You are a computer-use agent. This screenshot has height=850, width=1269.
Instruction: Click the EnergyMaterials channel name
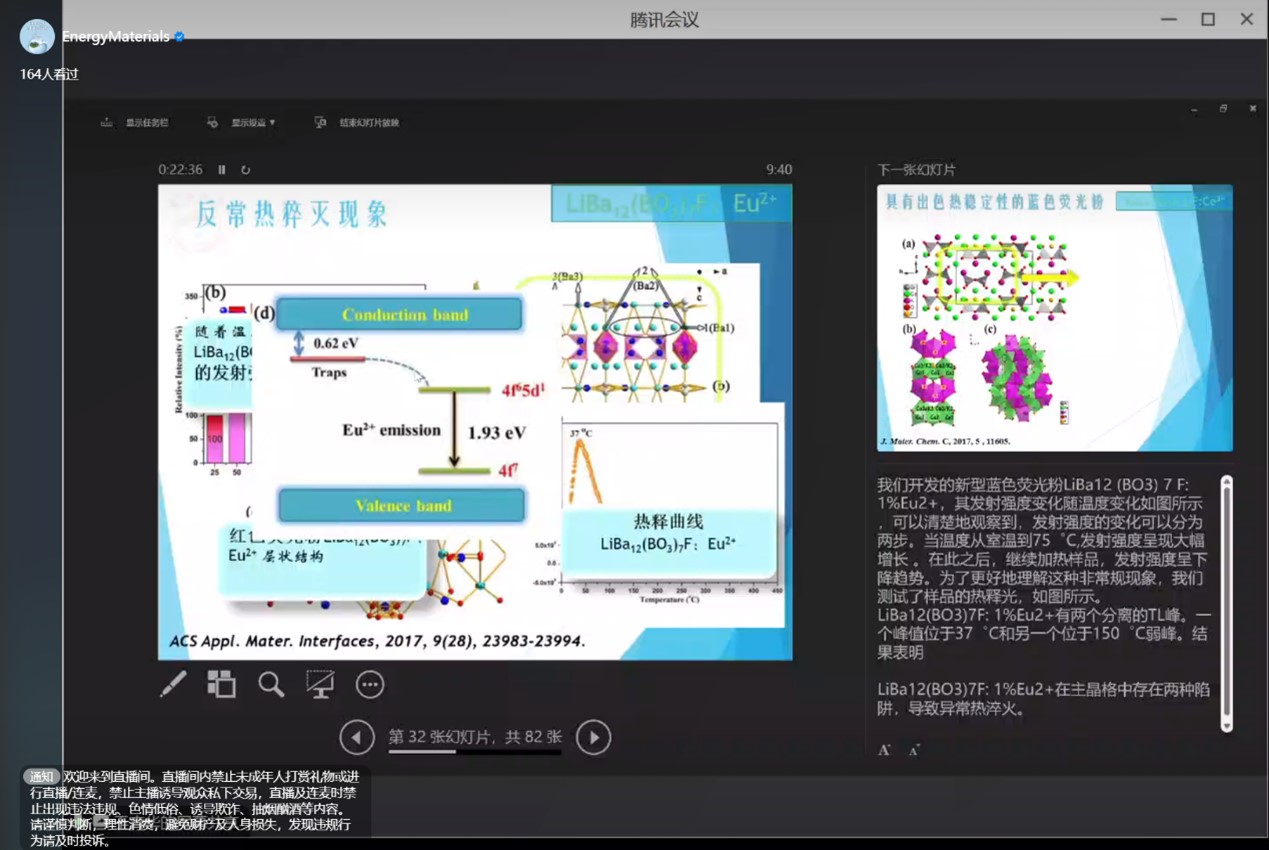click(116, 37)
